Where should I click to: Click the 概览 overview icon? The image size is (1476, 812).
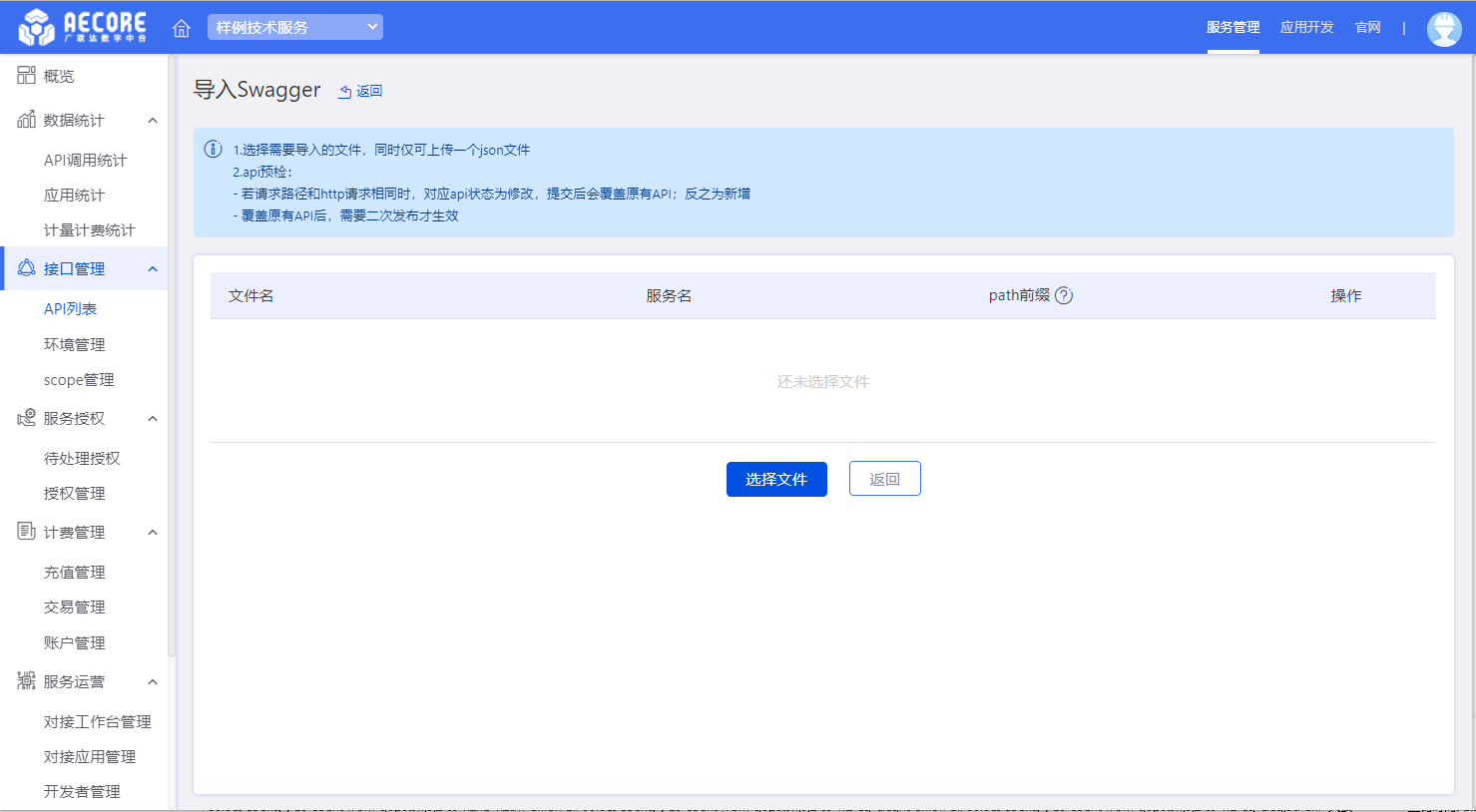pyautogui.click(x=26, y=76)
